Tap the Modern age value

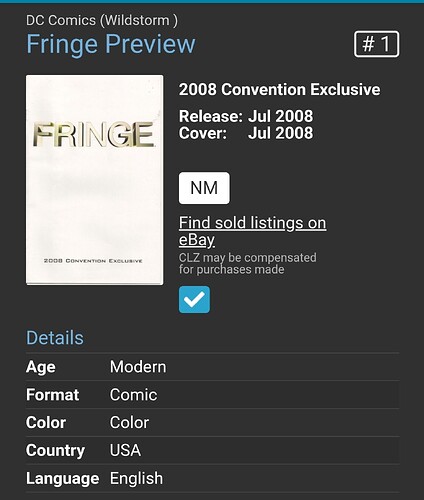pyautogui.click(x=138, y=367)
